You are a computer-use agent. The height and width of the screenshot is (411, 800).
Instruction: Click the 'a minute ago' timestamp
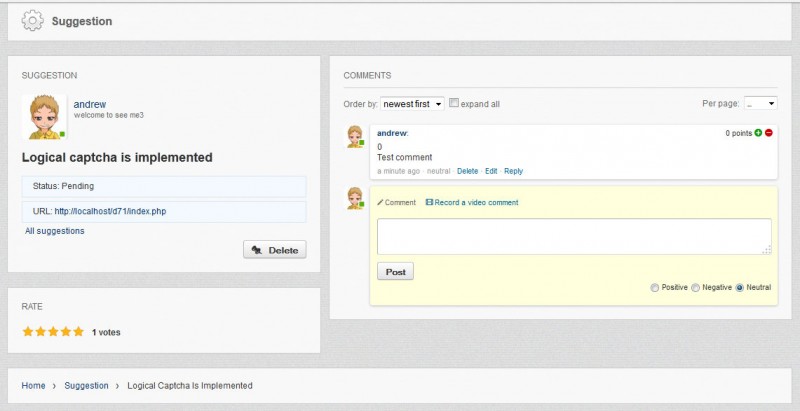pos(398,171)
